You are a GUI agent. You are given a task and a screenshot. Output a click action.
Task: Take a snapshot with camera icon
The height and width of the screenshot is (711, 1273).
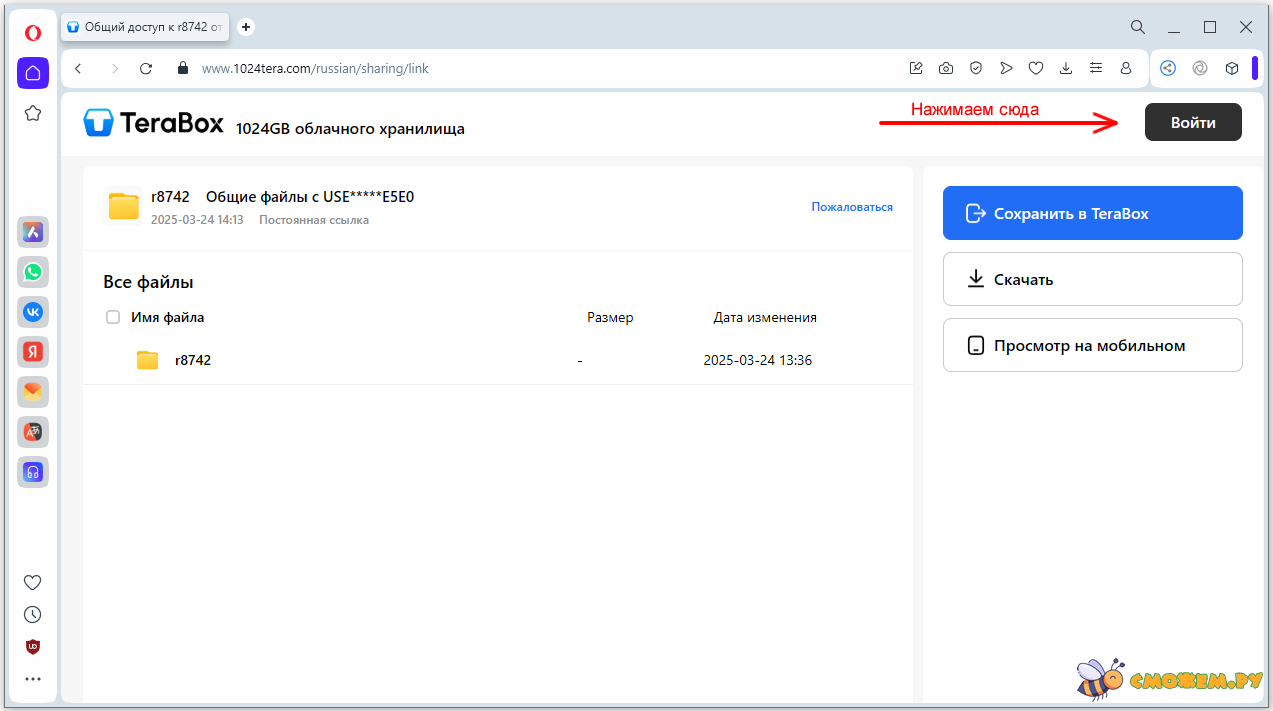946,69
